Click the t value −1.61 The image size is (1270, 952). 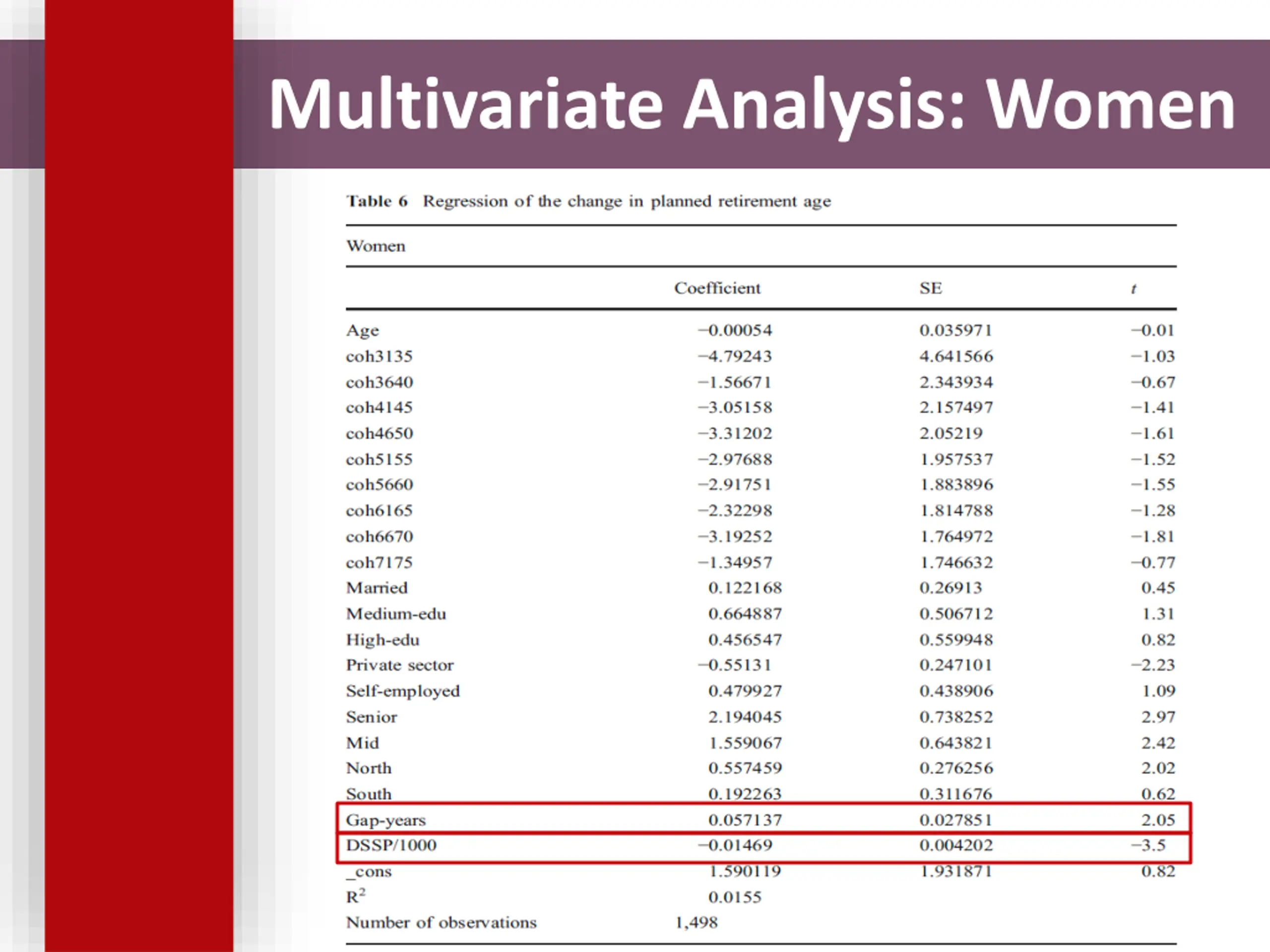[x=1153, y=433]
